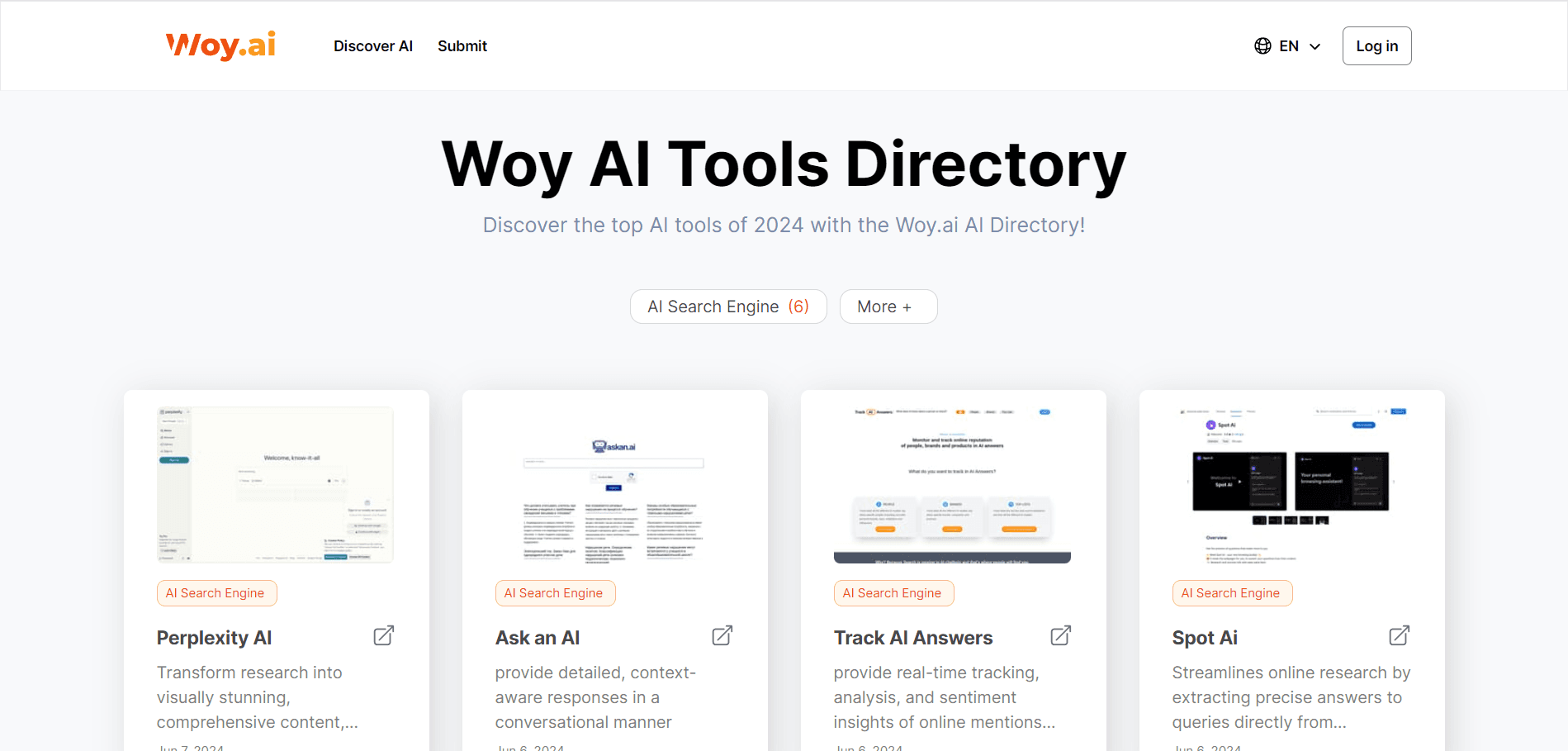
Task: Click external link icon for Track AI Answers
Action: [x=1061, y=635]
